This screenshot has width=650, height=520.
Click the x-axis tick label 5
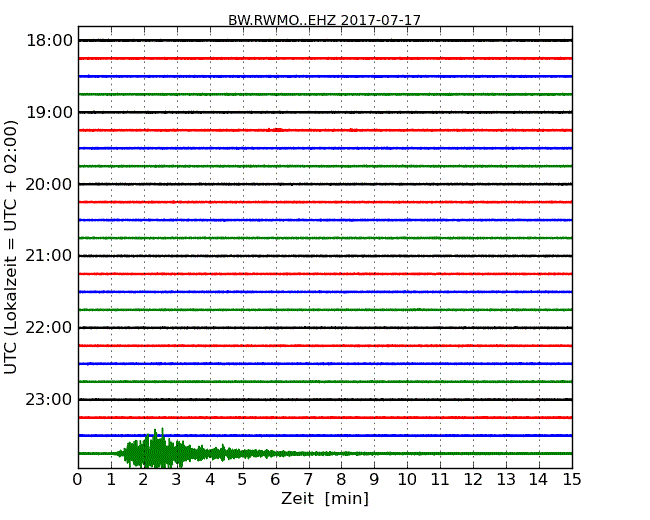[x=243, y=479]
